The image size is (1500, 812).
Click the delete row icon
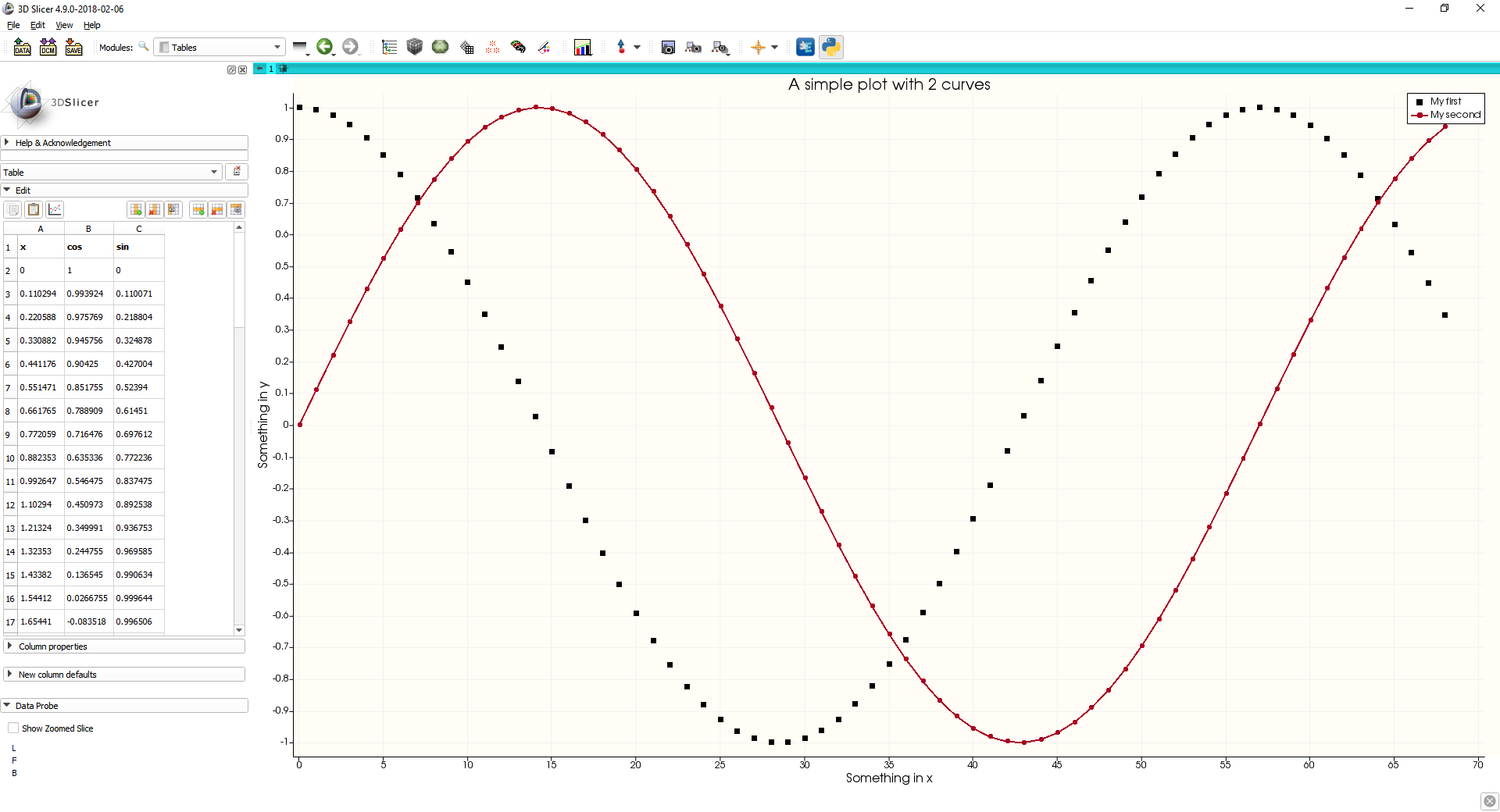coord(217,209)
